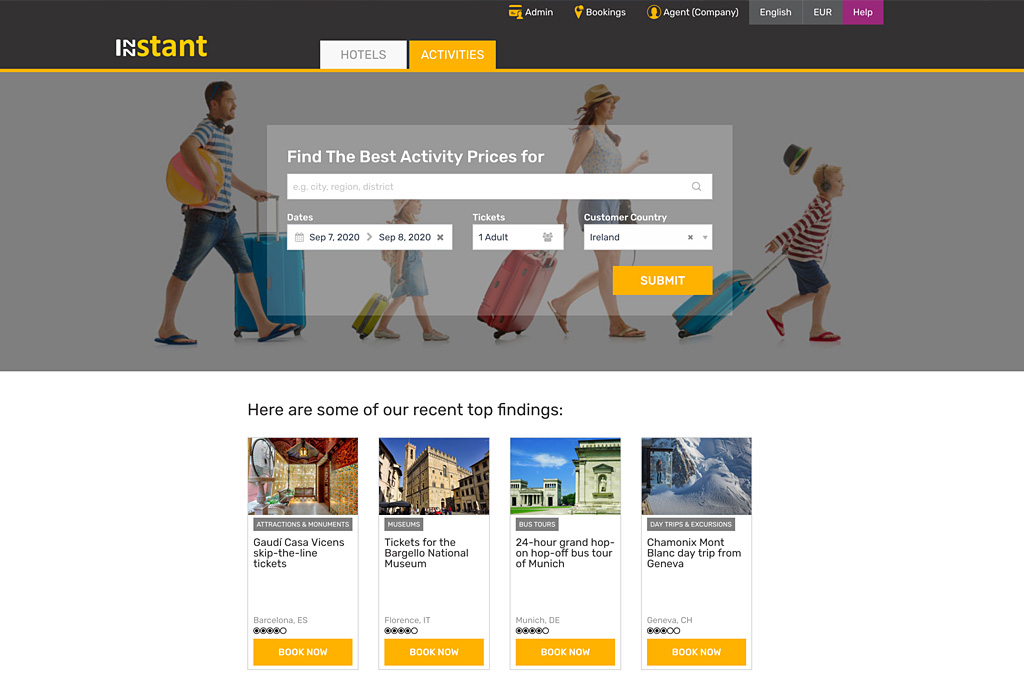Open the Help link

pos(863,12)
